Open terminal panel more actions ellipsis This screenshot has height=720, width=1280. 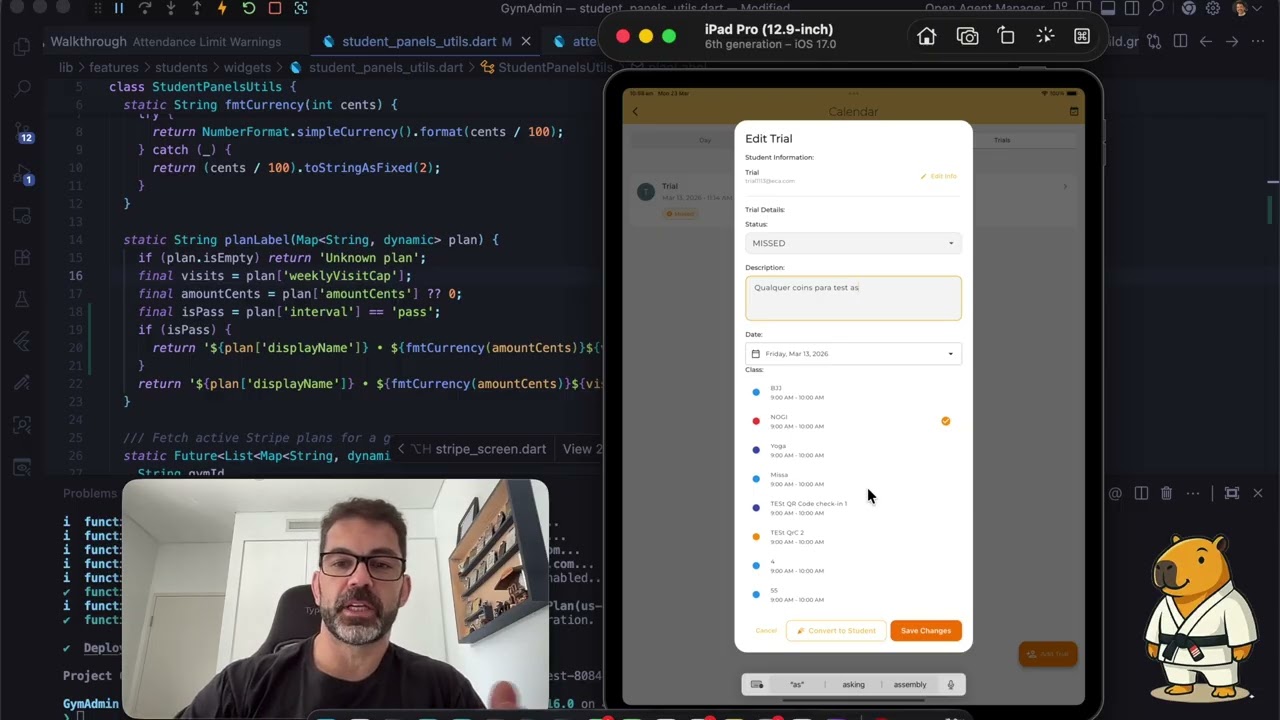[x=1193, y=493]
